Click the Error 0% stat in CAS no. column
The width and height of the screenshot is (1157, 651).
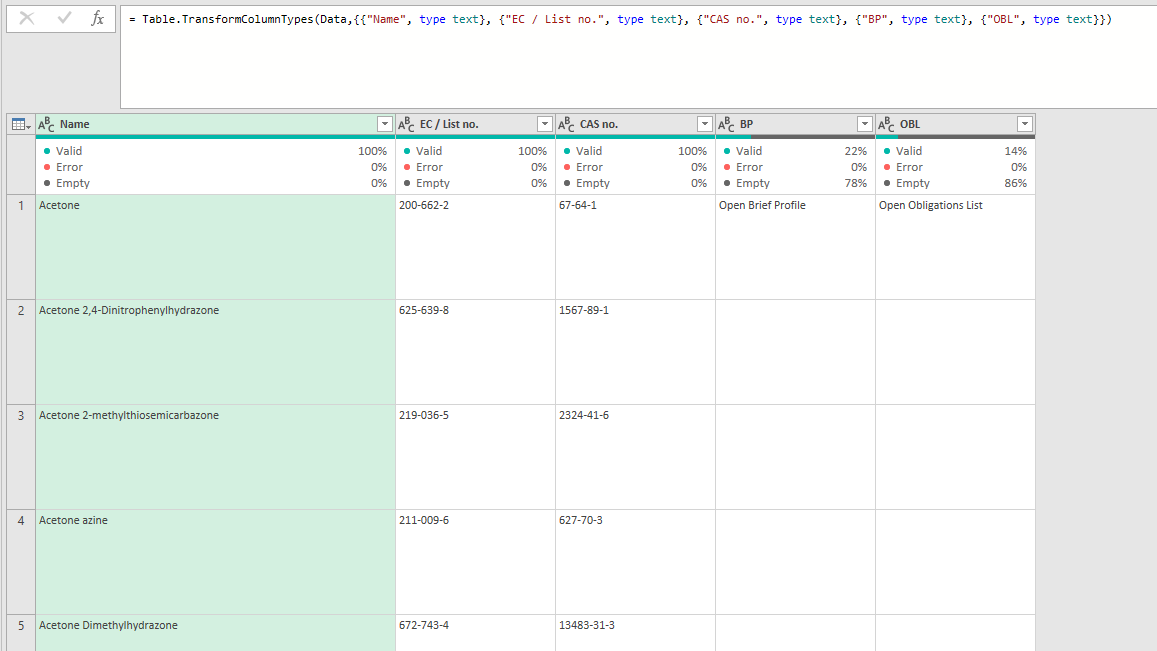coord(635,167)
